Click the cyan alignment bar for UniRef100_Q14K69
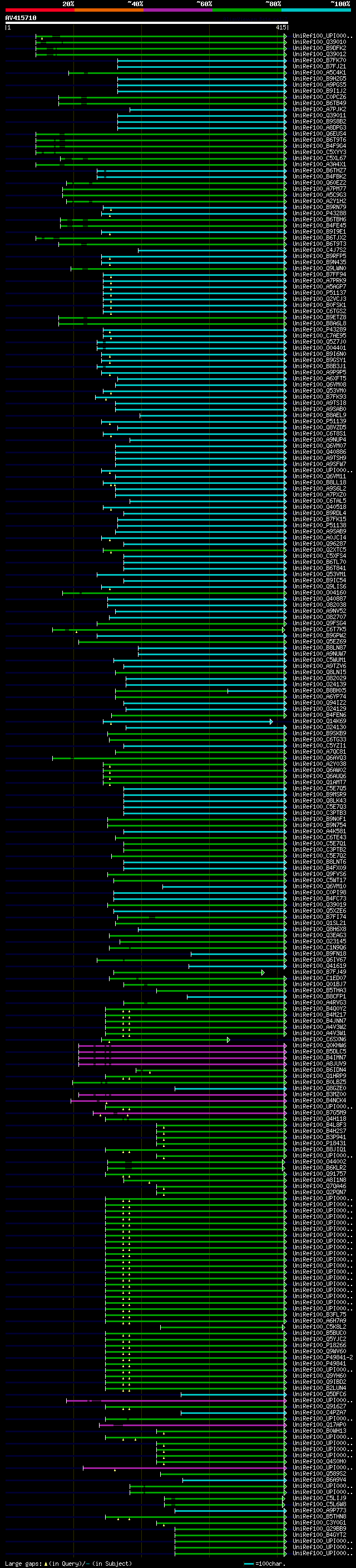 (x=188, y=721)
